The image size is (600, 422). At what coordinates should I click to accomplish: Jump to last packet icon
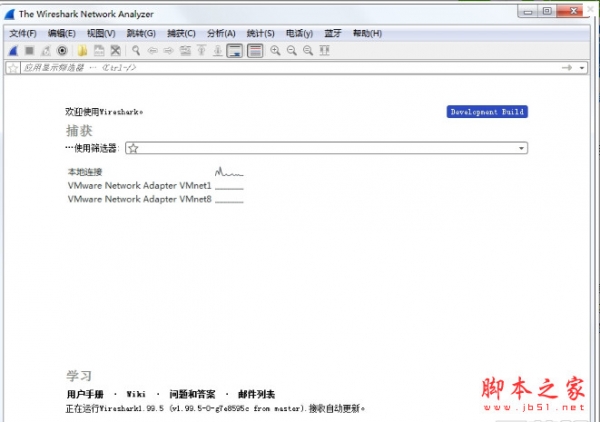click(x=218, y=51)
